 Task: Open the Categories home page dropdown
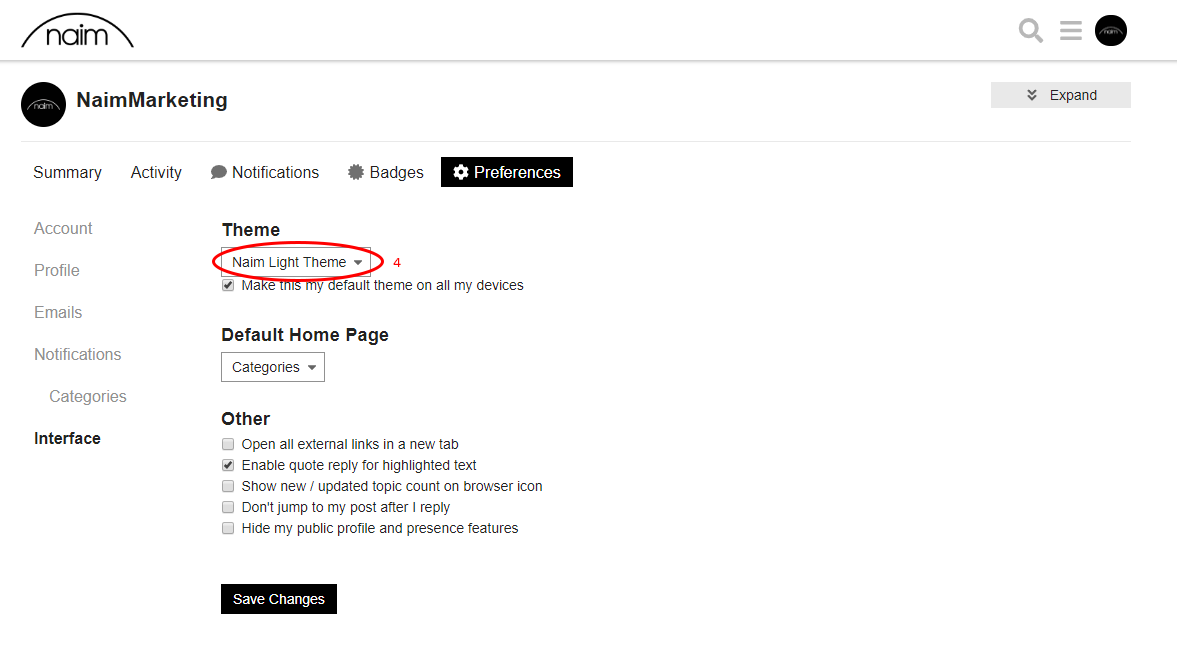273,367
